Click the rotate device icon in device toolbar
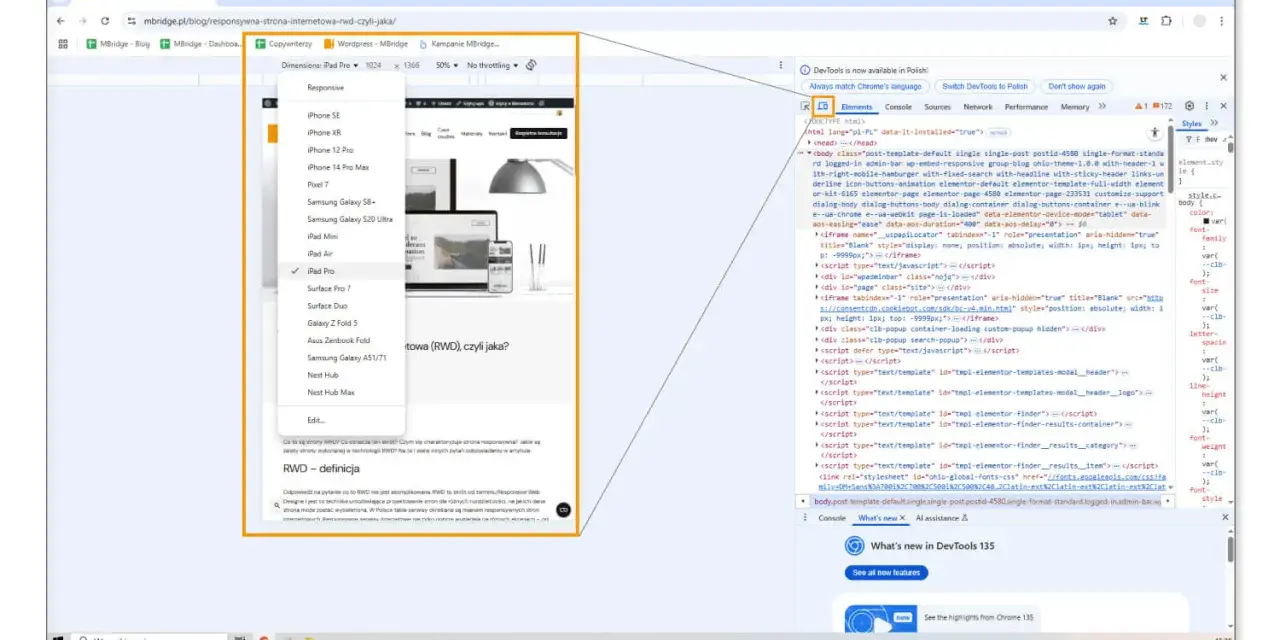This screenshot has height=640, width=1280. pos(531,65)
